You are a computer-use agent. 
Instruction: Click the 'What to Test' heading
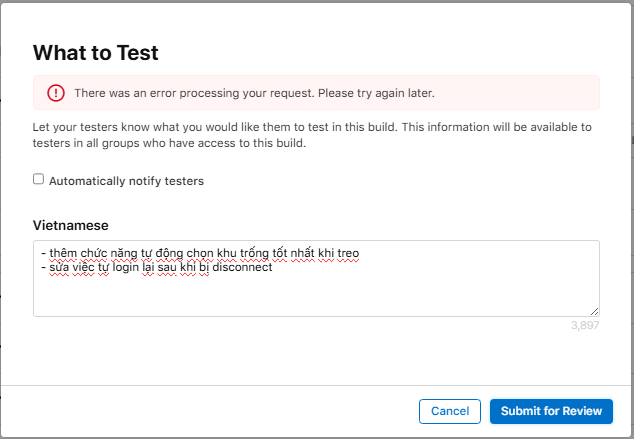(x=96, y=53)
